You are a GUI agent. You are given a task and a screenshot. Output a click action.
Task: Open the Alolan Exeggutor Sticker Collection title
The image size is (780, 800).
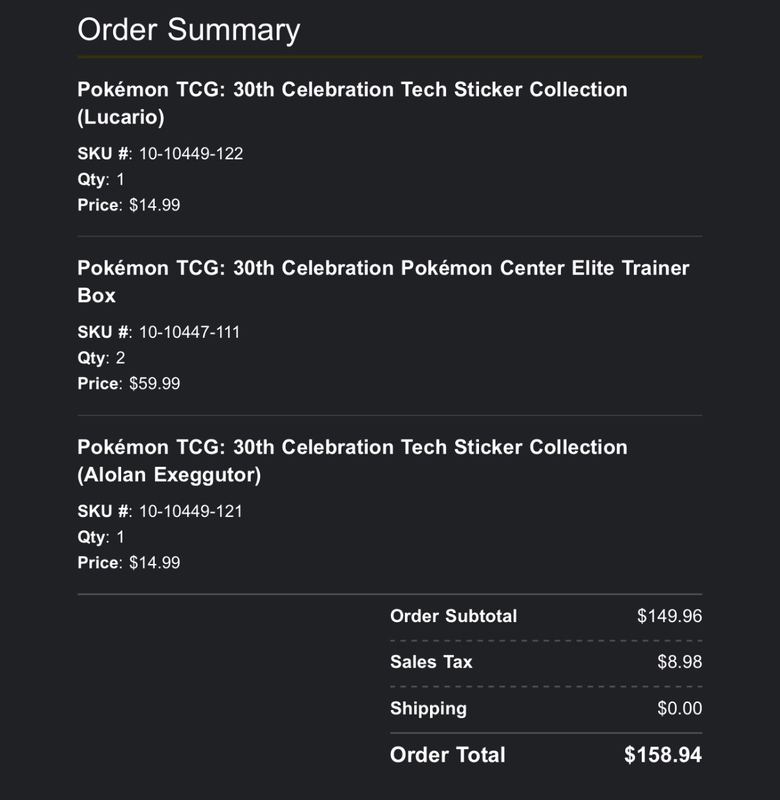(x=353, y=461)
